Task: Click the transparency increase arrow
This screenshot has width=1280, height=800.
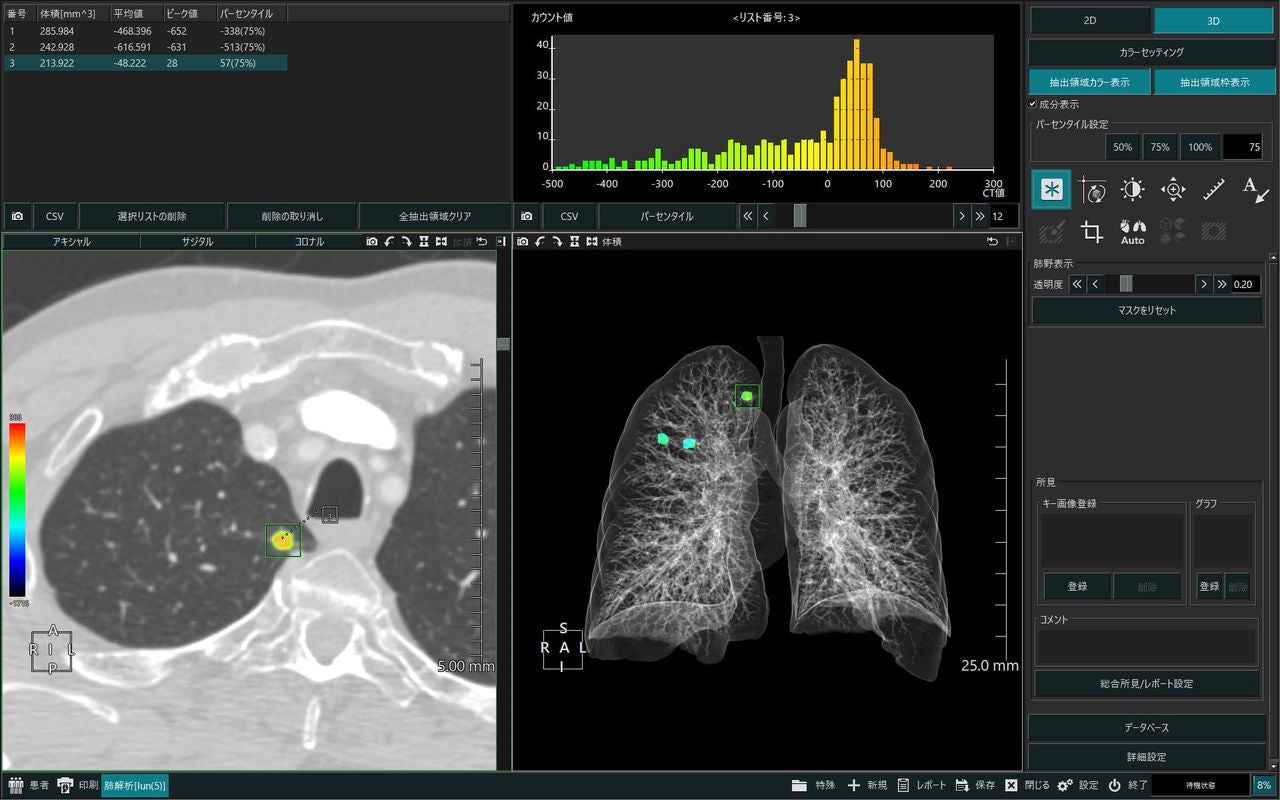Action: click(x=1204, y=284)
